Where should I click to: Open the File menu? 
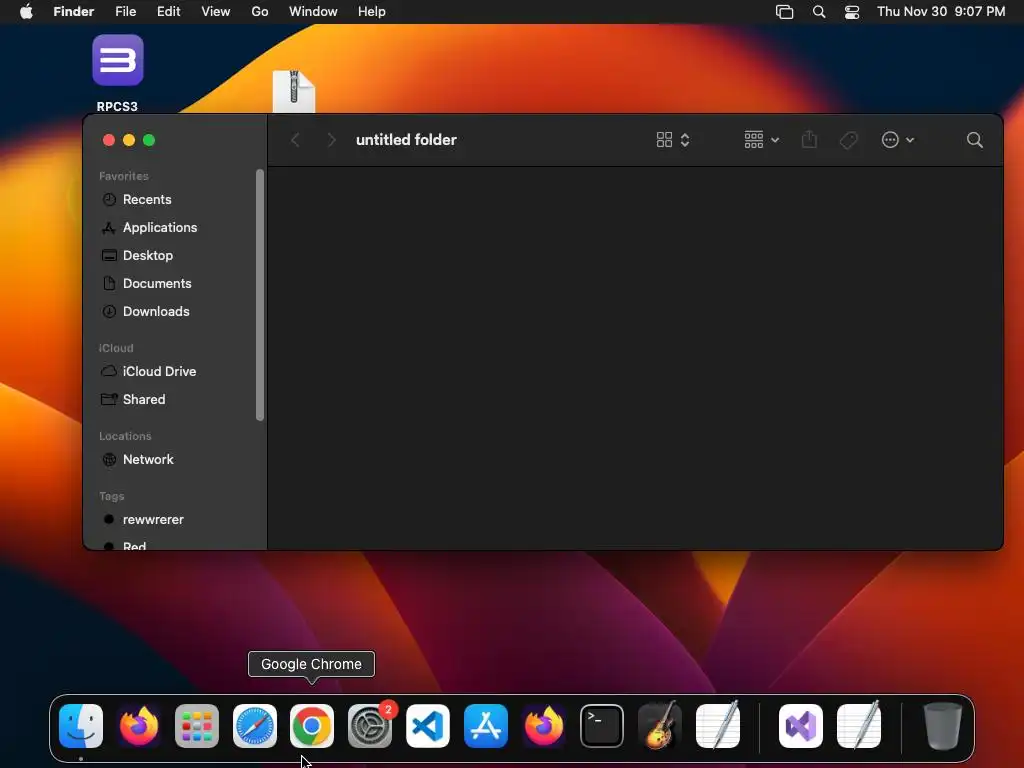click(125, 11)
